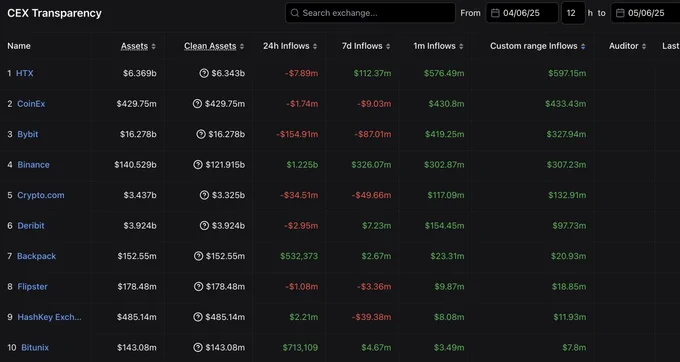The image size is (680, 362).
Task: Select Binance assets value $140.529b
Action: click(x=135, y=165)
